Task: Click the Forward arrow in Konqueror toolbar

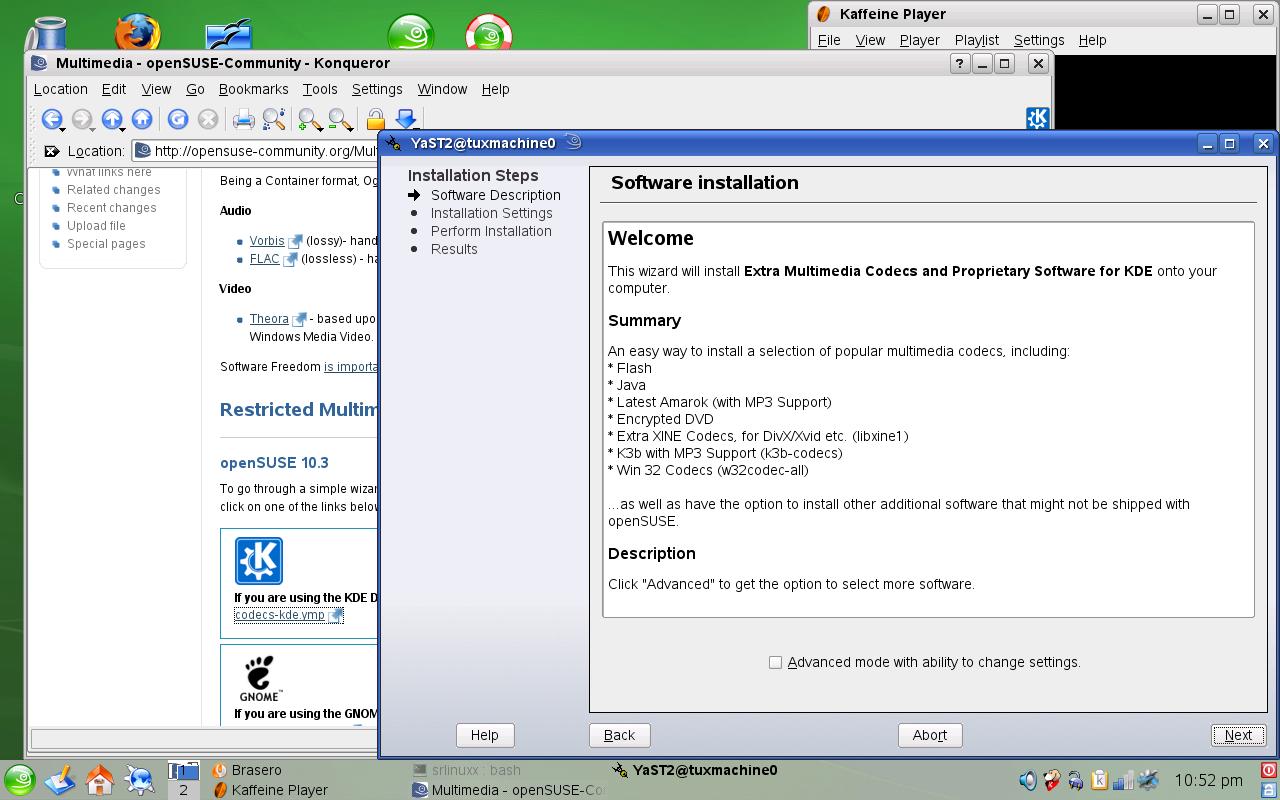Action: pyautogui.click(x=81, y=119)
